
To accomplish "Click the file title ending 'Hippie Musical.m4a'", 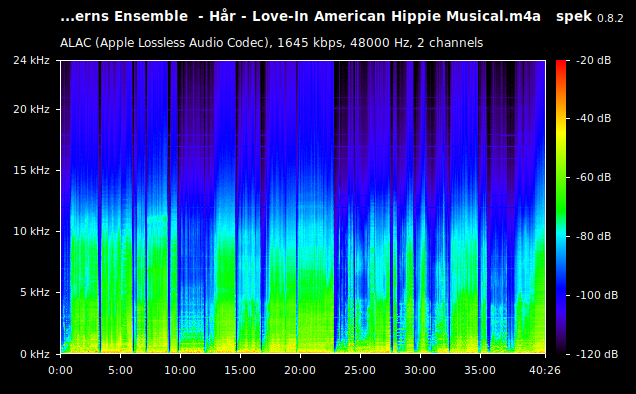I will tap(301, 16).
